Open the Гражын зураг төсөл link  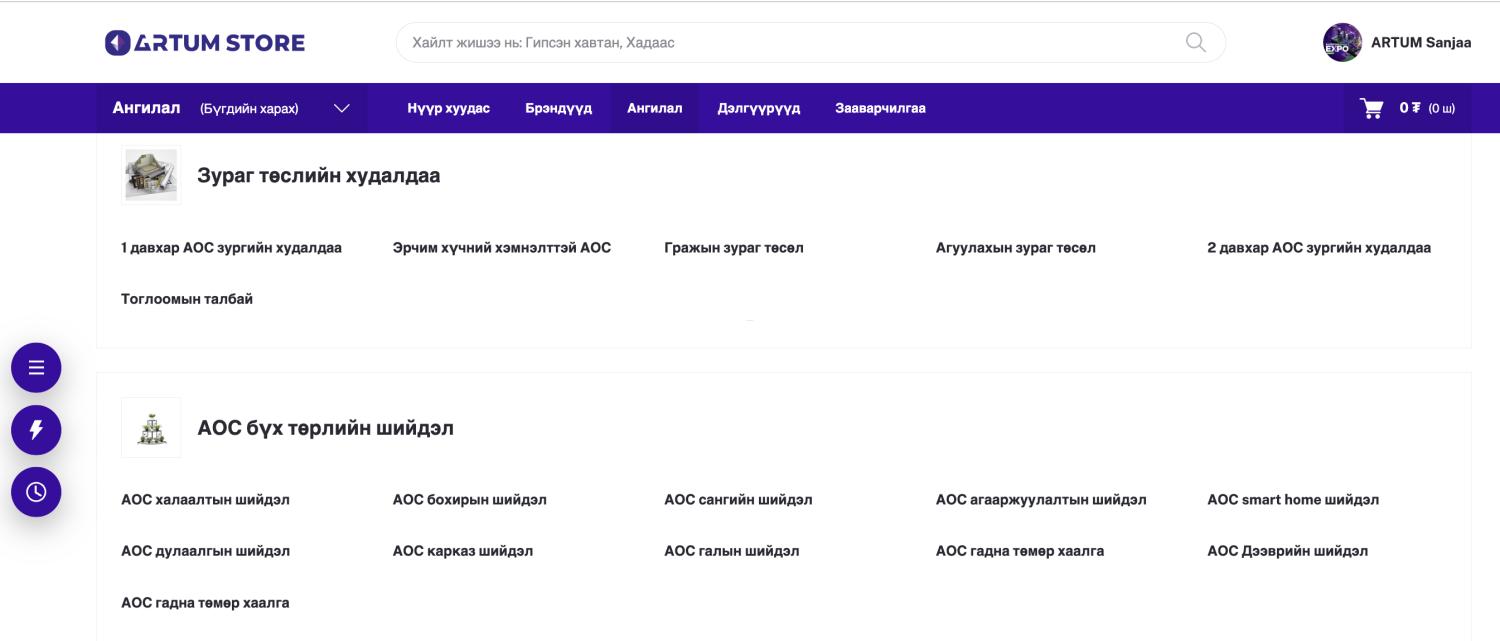point(733,248)
